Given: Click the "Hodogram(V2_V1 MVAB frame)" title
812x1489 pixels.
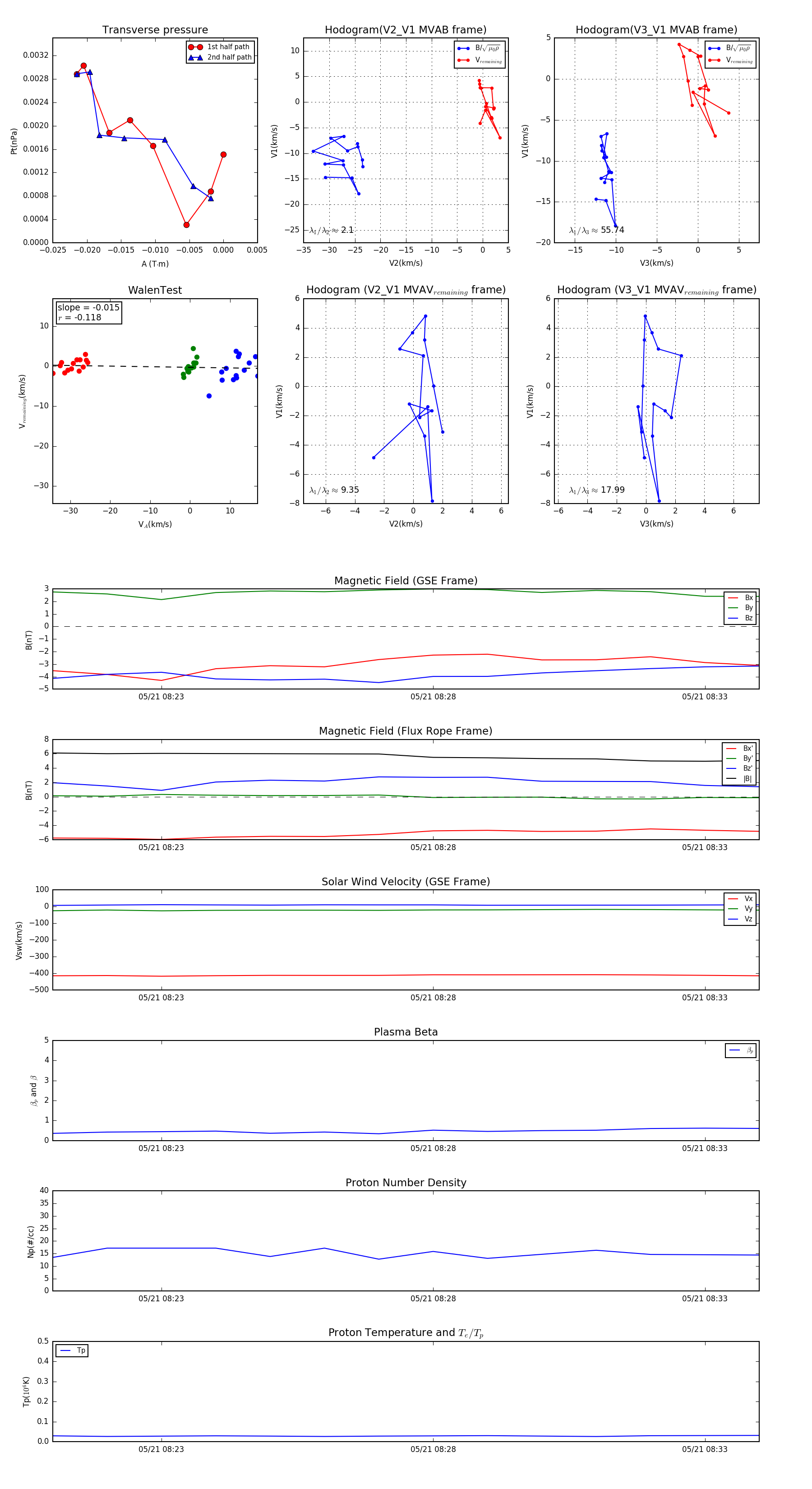Looking at the screenshot, I should [x=406, y=30].
